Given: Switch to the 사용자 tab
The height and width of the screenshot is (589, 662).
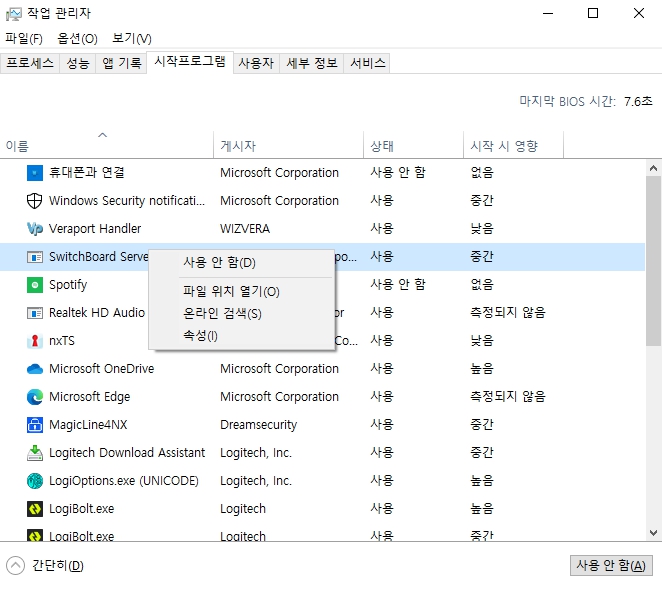Looking at the screenshot, I should [256, 63].
